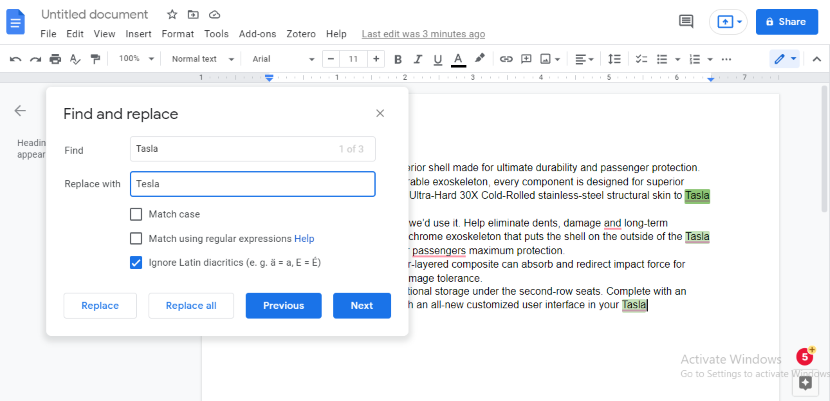This screenshot has height=401, width=830.
Task: Decrease the font size
Action: click(x=331, y=59)
